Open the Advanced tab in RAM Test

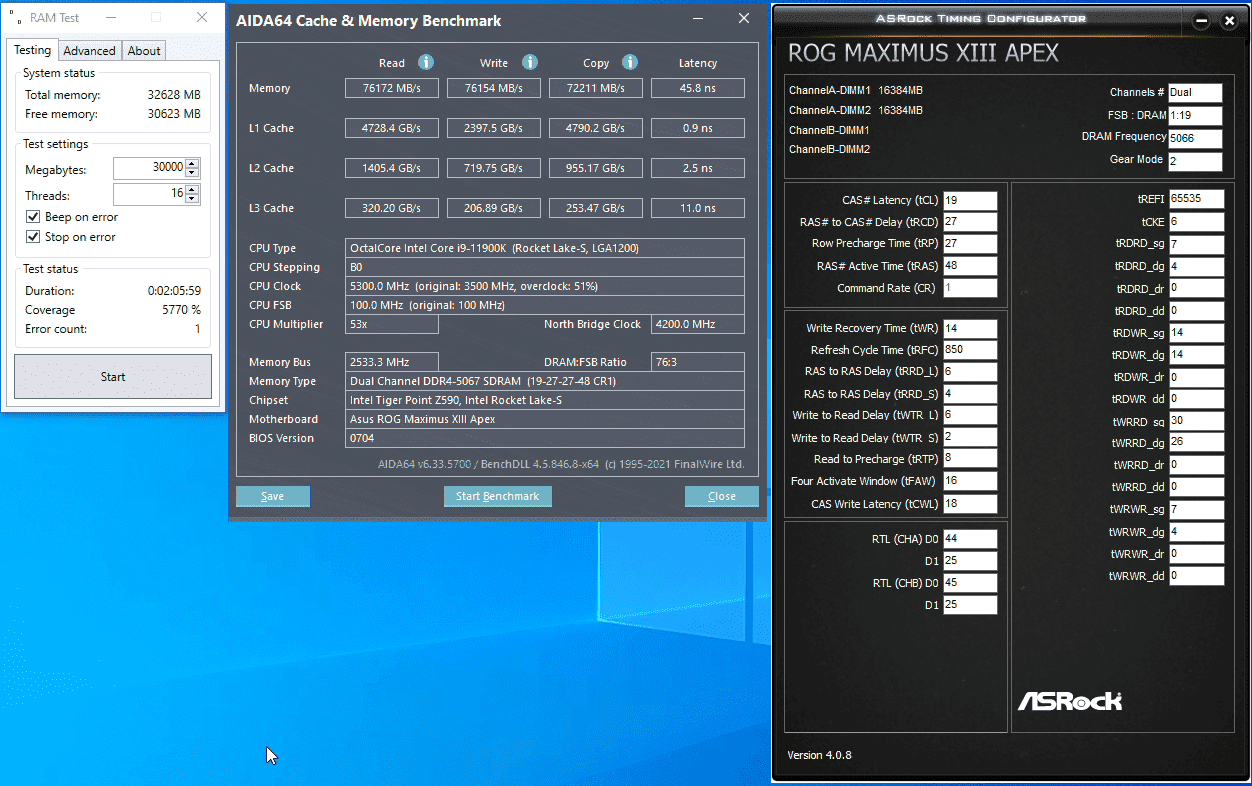coord(89,51)
